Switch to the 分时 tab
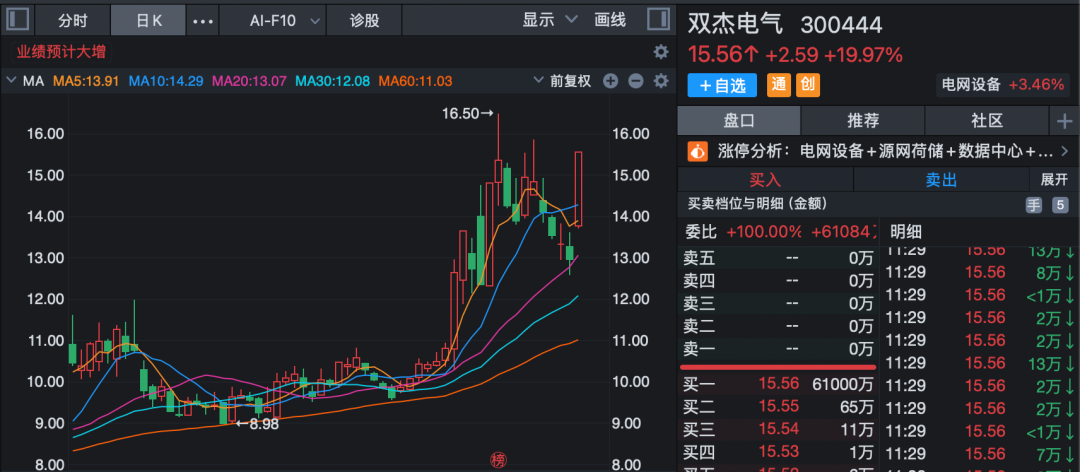This screenshot has width=1080, height=472. coord(72,20)
